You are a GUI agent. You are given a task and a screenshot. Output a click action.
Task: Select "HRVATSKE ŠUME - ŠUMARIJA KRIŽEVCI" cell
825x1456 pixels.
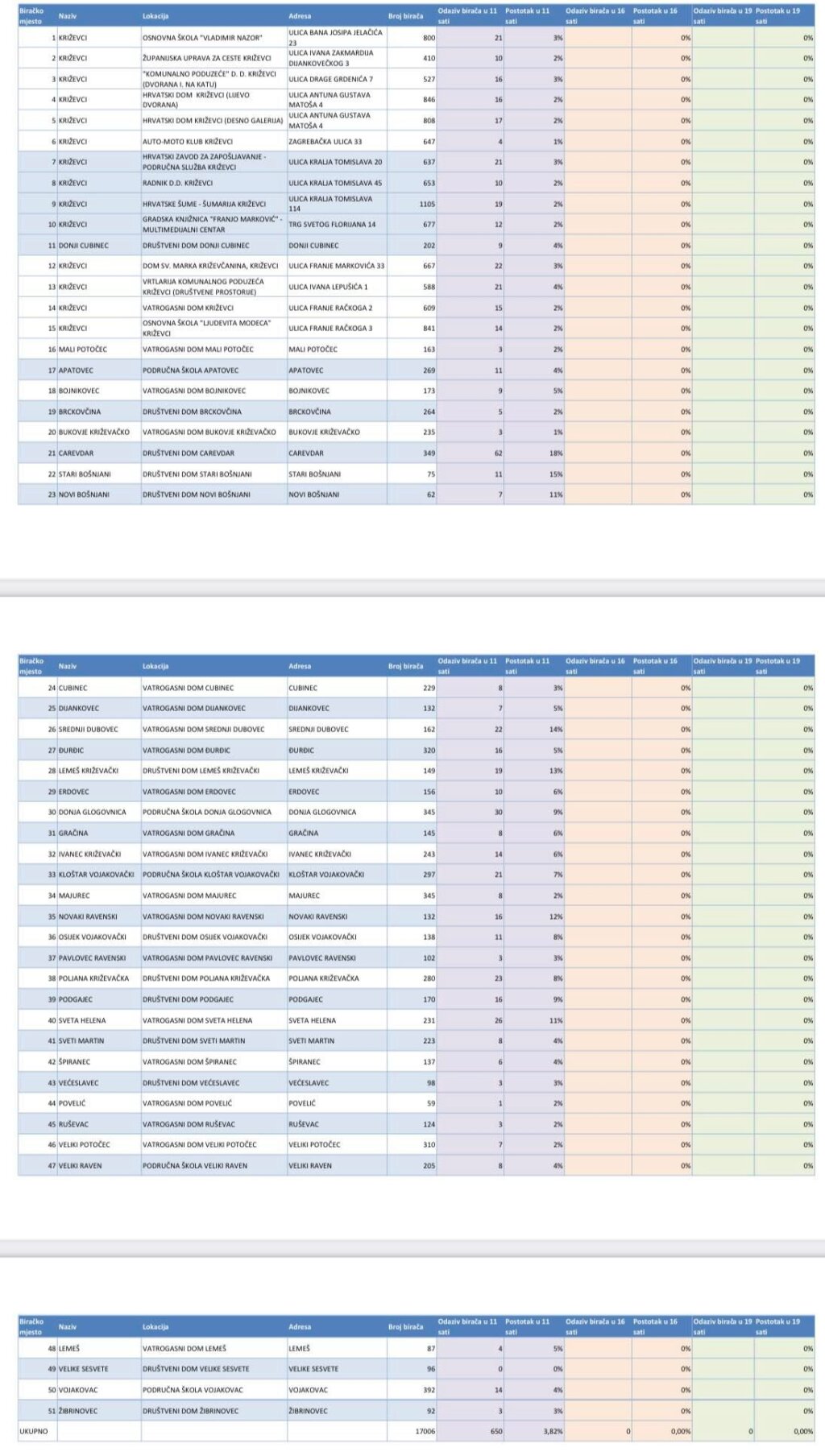(x=204, y=205)
